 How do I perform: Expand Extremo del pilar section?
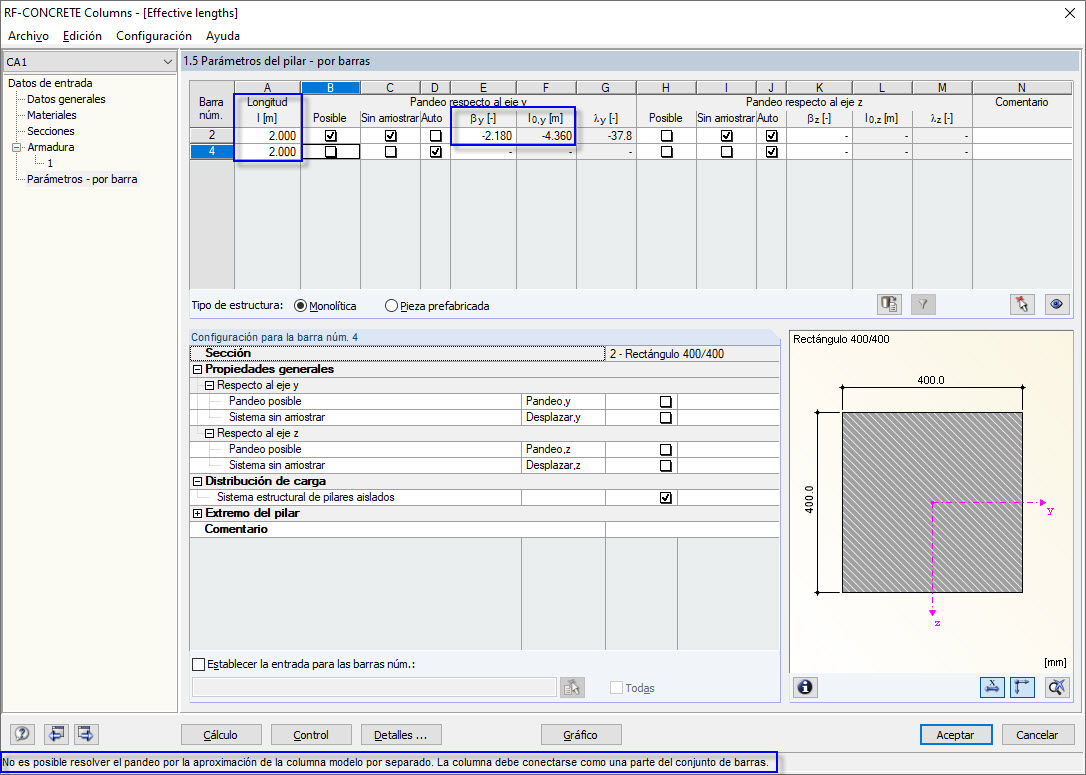[197, 513]
